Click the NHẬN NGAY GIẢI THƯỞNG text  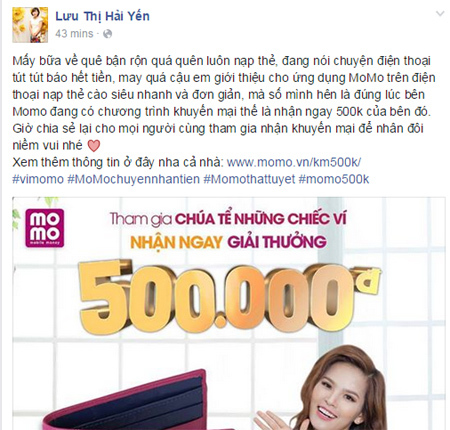coord(228,242)
